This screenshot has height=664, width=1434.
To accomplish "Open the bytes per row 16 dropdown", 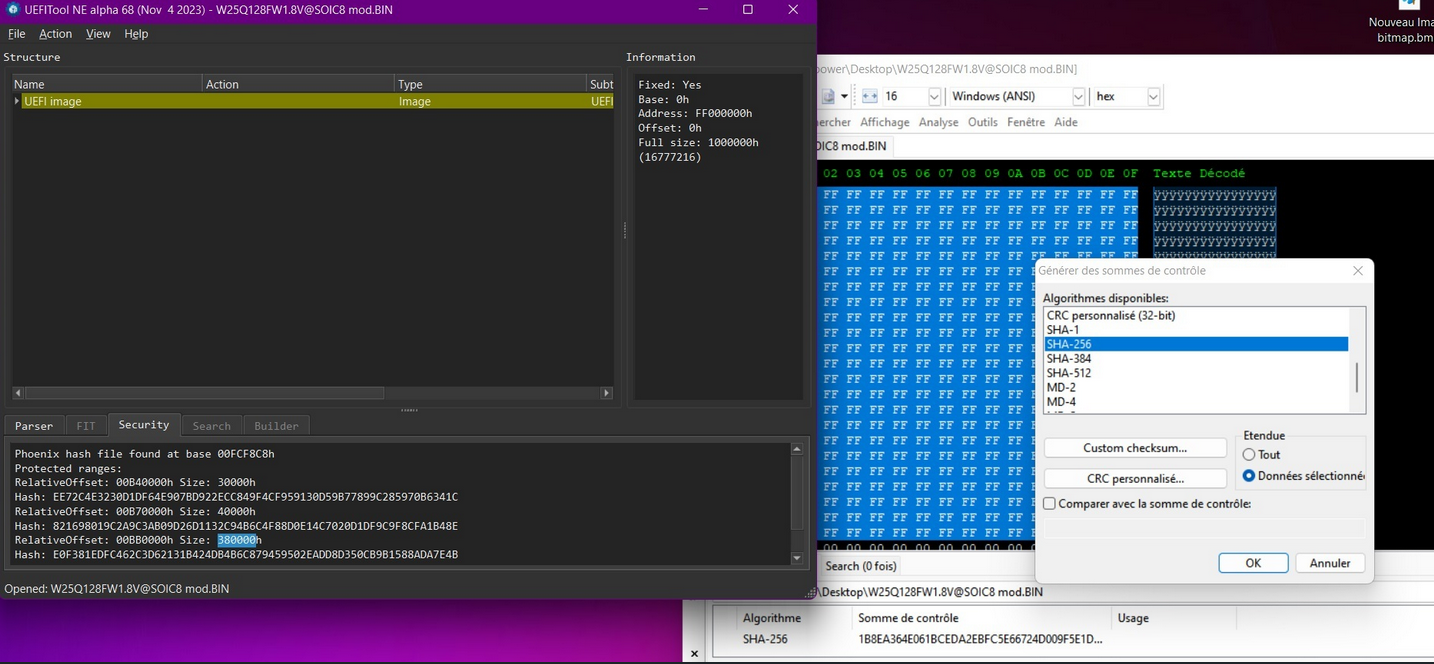I will click(934, 97).
